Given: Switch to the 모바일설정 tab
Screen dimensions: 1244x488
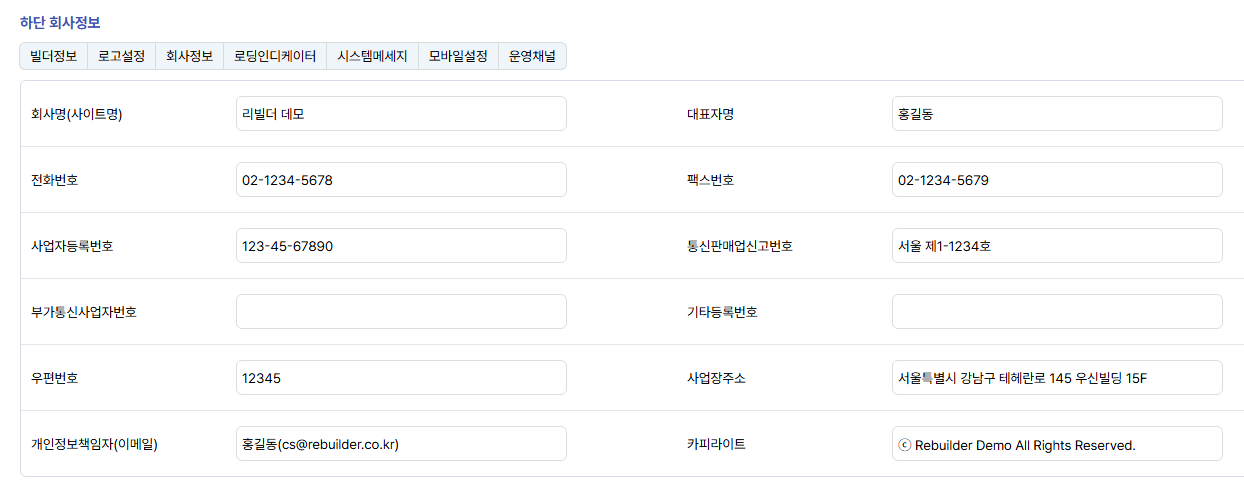Looking at the screenshot, I should tap(458, 57).
